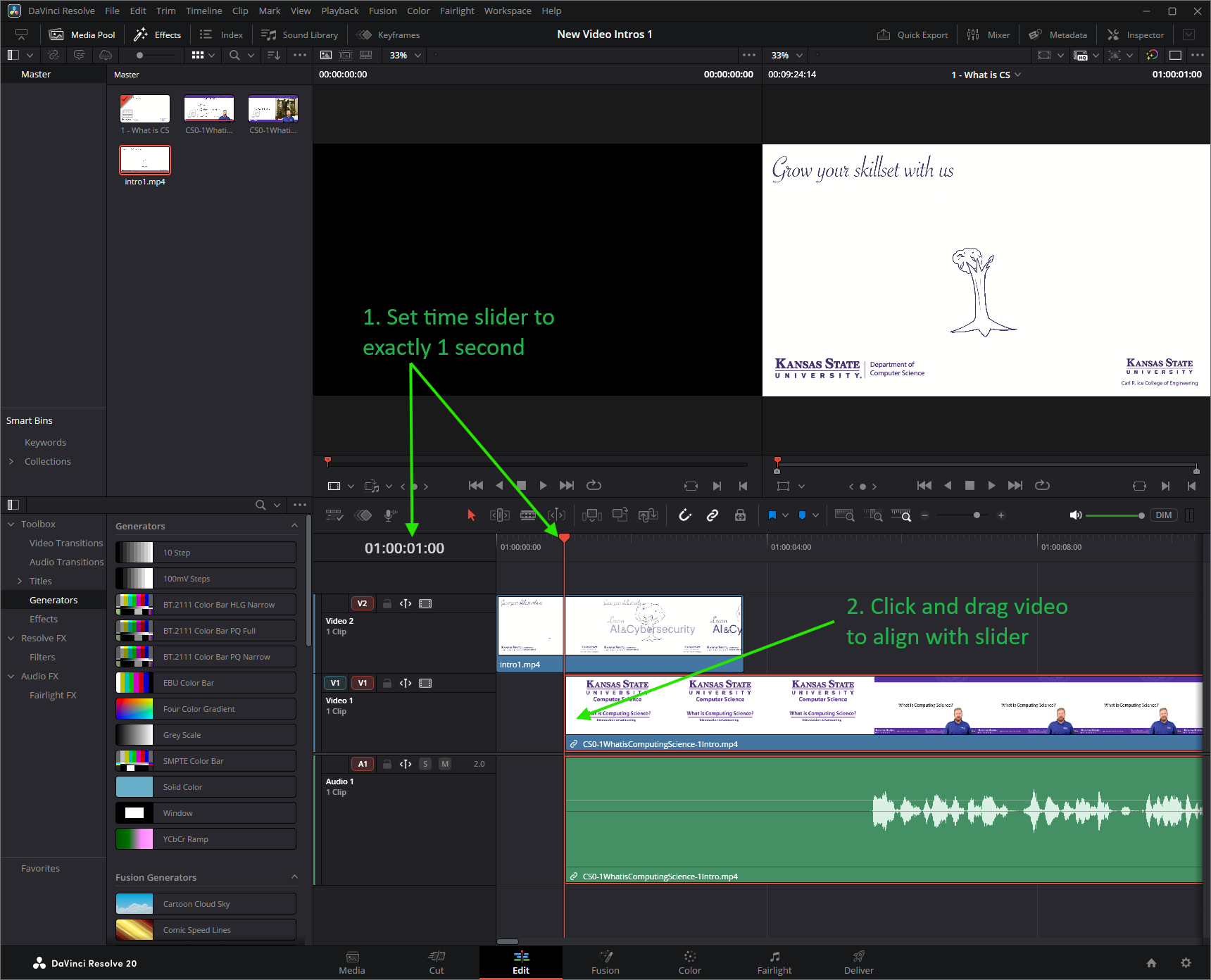Select the intro1.mp4 thumbnail in the media pool
1211x980 pixels.
pos(145,161)
